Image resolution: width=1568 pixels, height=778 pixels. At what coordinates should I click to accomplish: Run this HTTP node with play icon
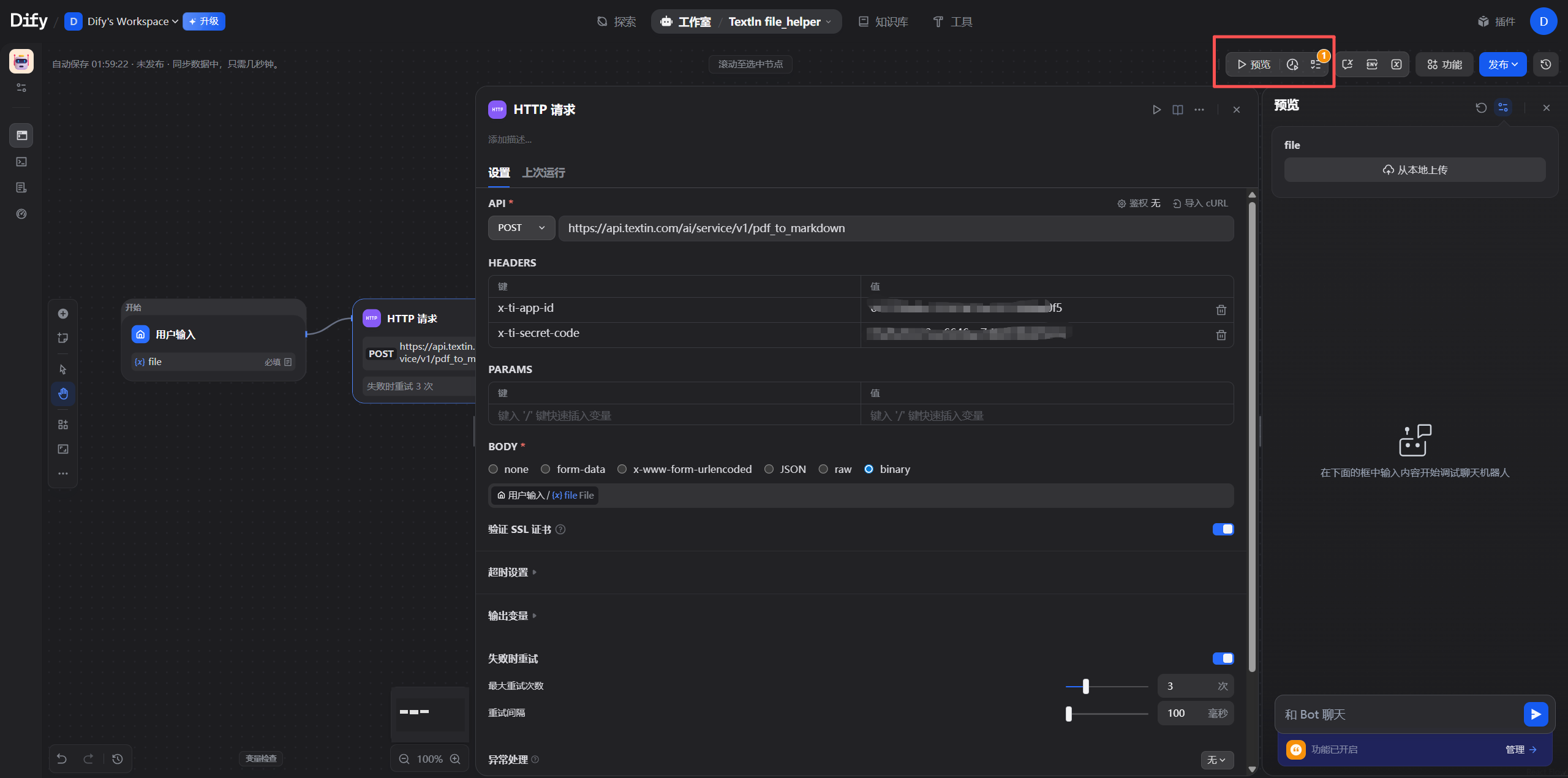click(x=1156, y=110)
